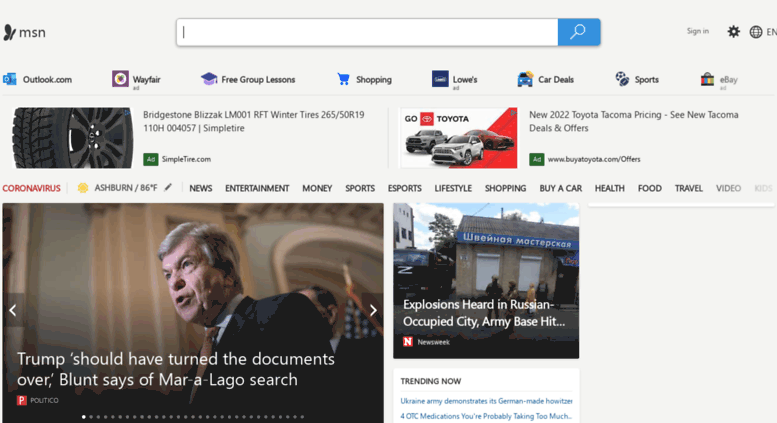Open the settings gear icon

coord(733,32)
